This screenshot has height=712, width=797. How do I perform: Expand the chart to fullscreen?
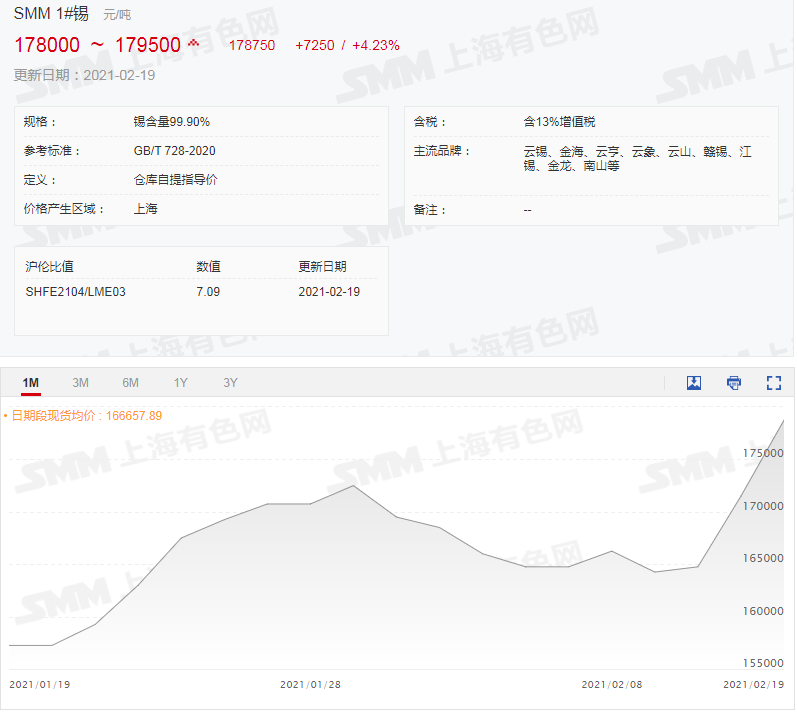click(x=773, y=383)
